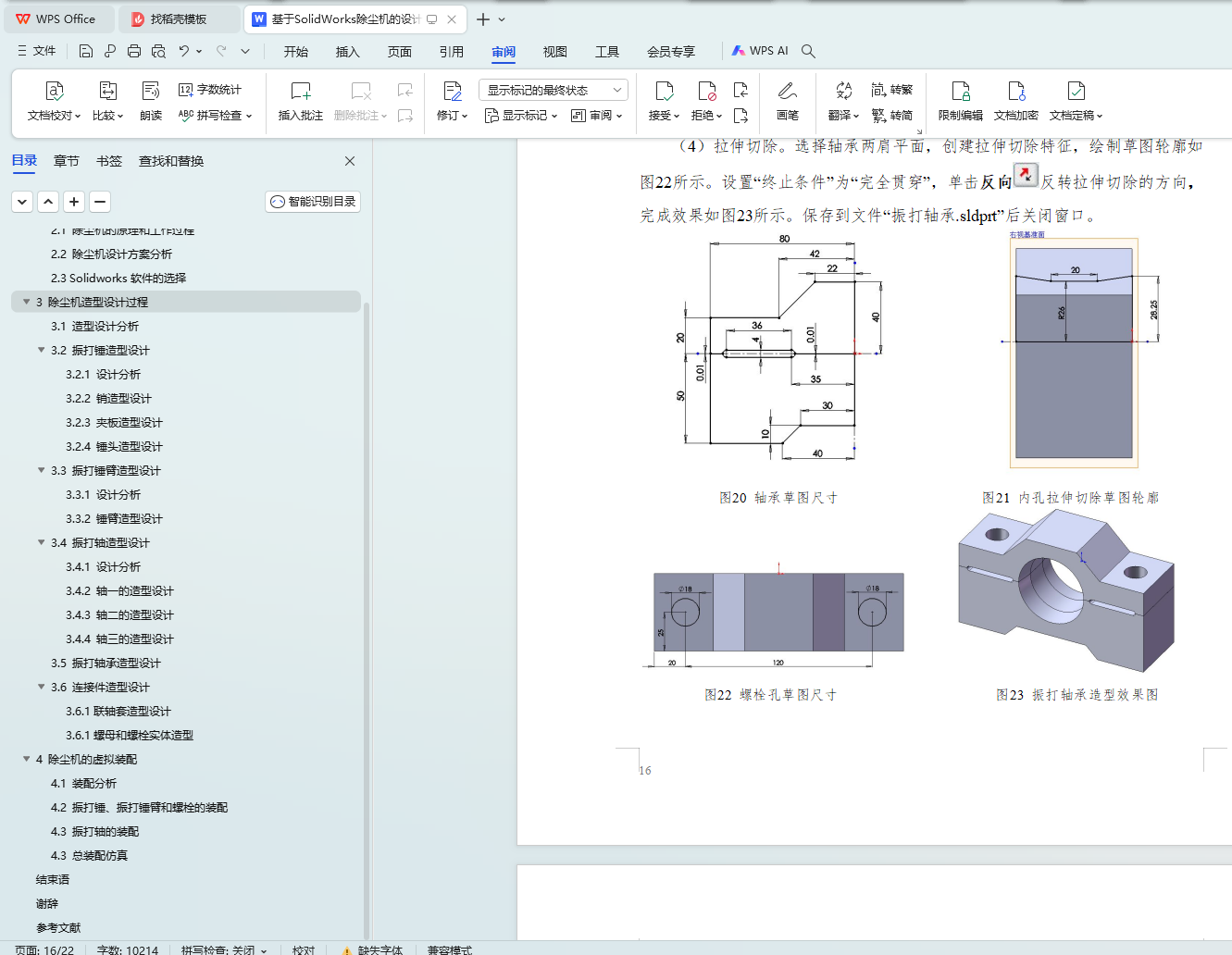Screen dimensions: 1232x955
Task: Click the outline pane vertical scrollbar
Action: tap(367, 620)
